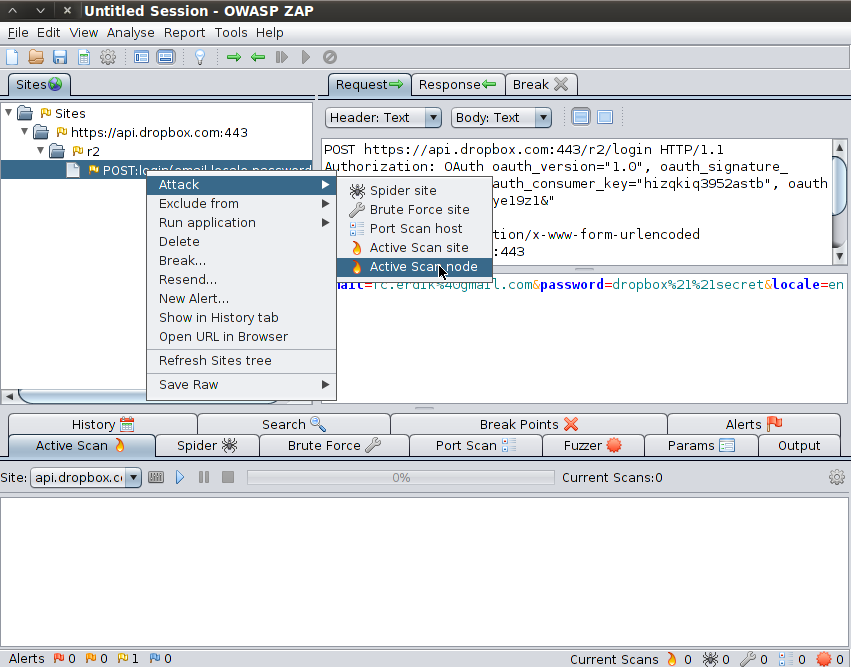Switch to the Brute Force tab
The image size is (851, 667).
[334, 446]
